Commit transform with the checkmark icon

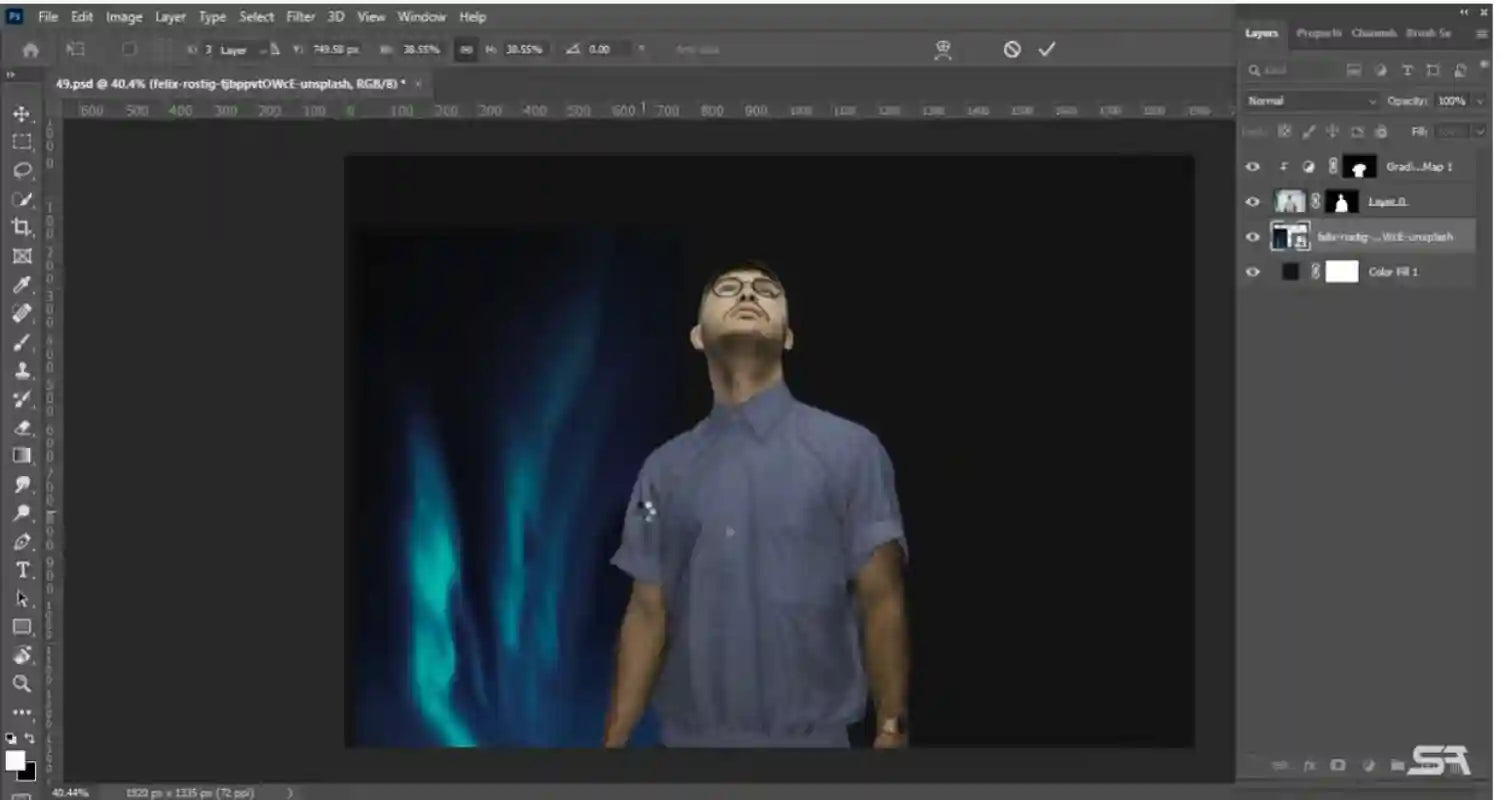1046,49
